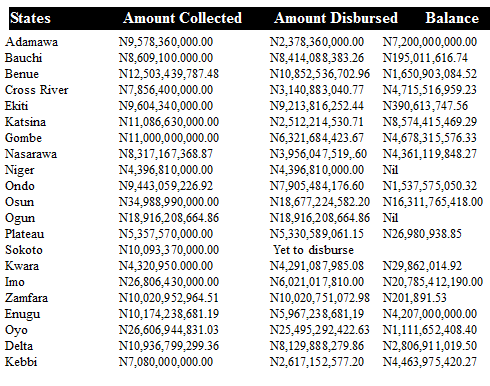This screenshot has height=386, width=490.
Task: Select Enugu's balance N4,207,000,000.00
Action: 430,314
